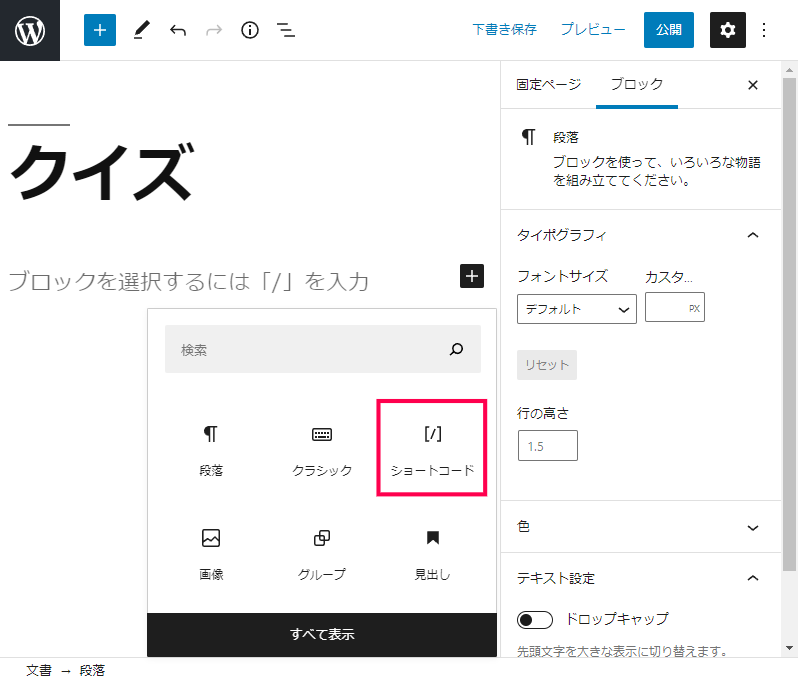Open the block inserter plus button in toolbar

[x=99, y=30]
